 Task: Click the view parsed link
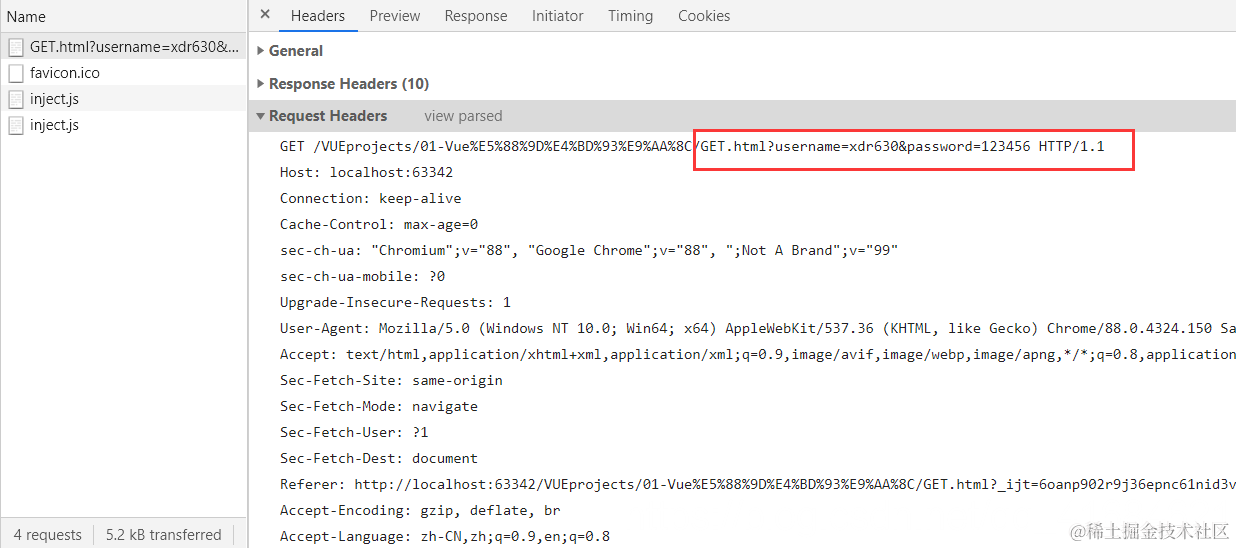[463, 116]
